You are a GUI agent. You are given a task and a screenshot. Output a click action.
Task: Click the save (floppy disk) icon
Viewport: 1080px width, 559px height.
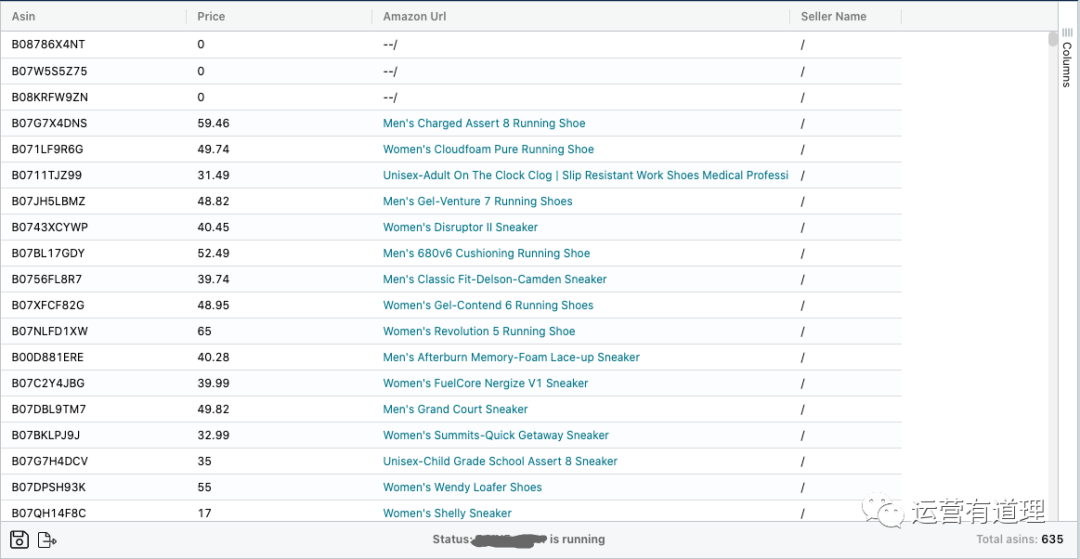(x=19, y=540)
